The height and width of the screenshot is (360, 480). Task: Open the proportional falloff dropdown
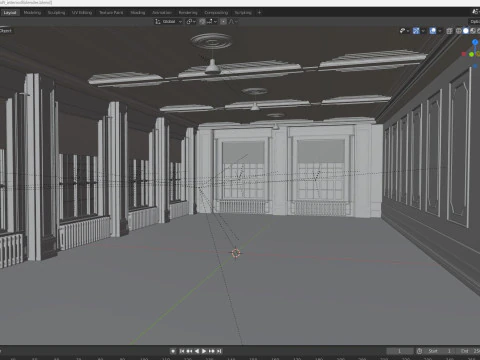[233, 22]
